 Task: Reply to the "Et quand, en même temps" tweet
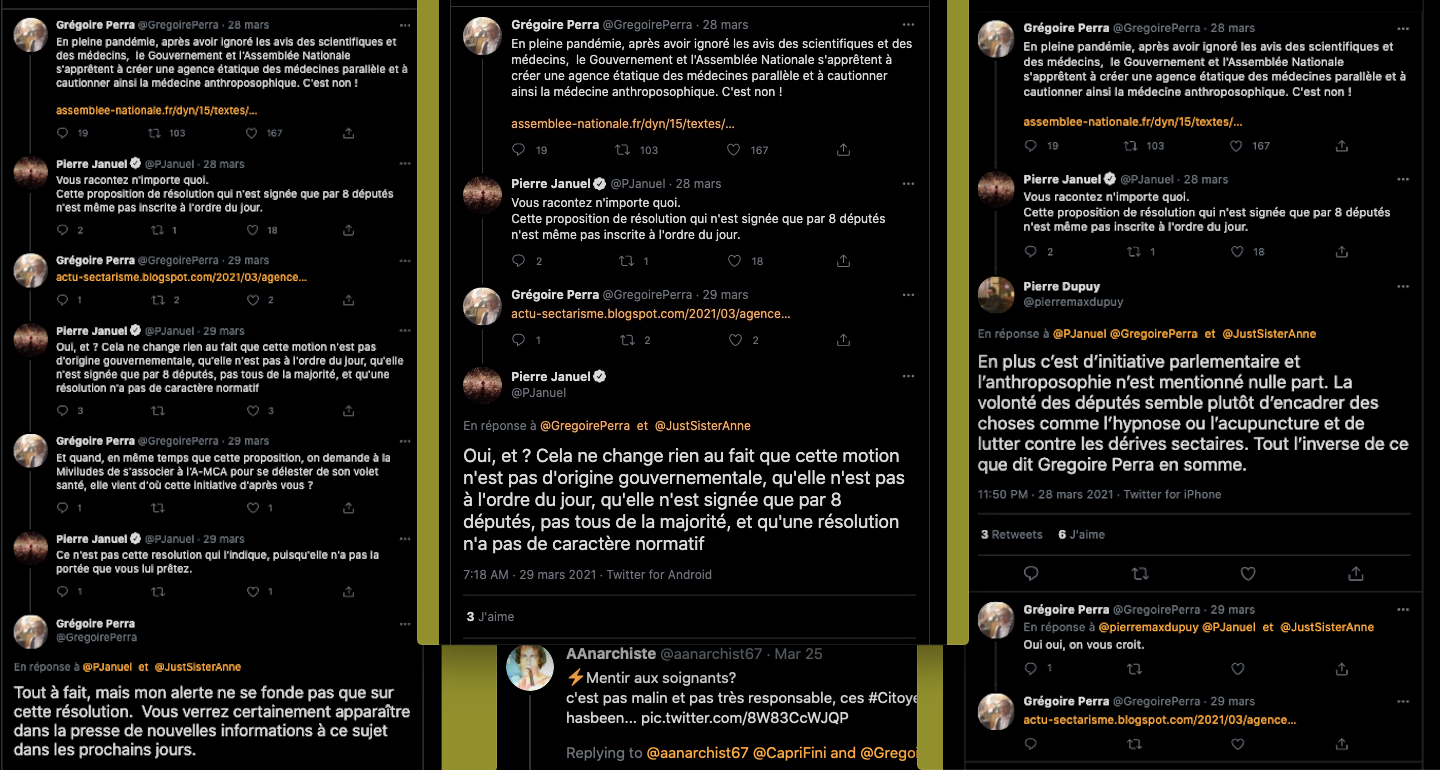coord(62,508)
